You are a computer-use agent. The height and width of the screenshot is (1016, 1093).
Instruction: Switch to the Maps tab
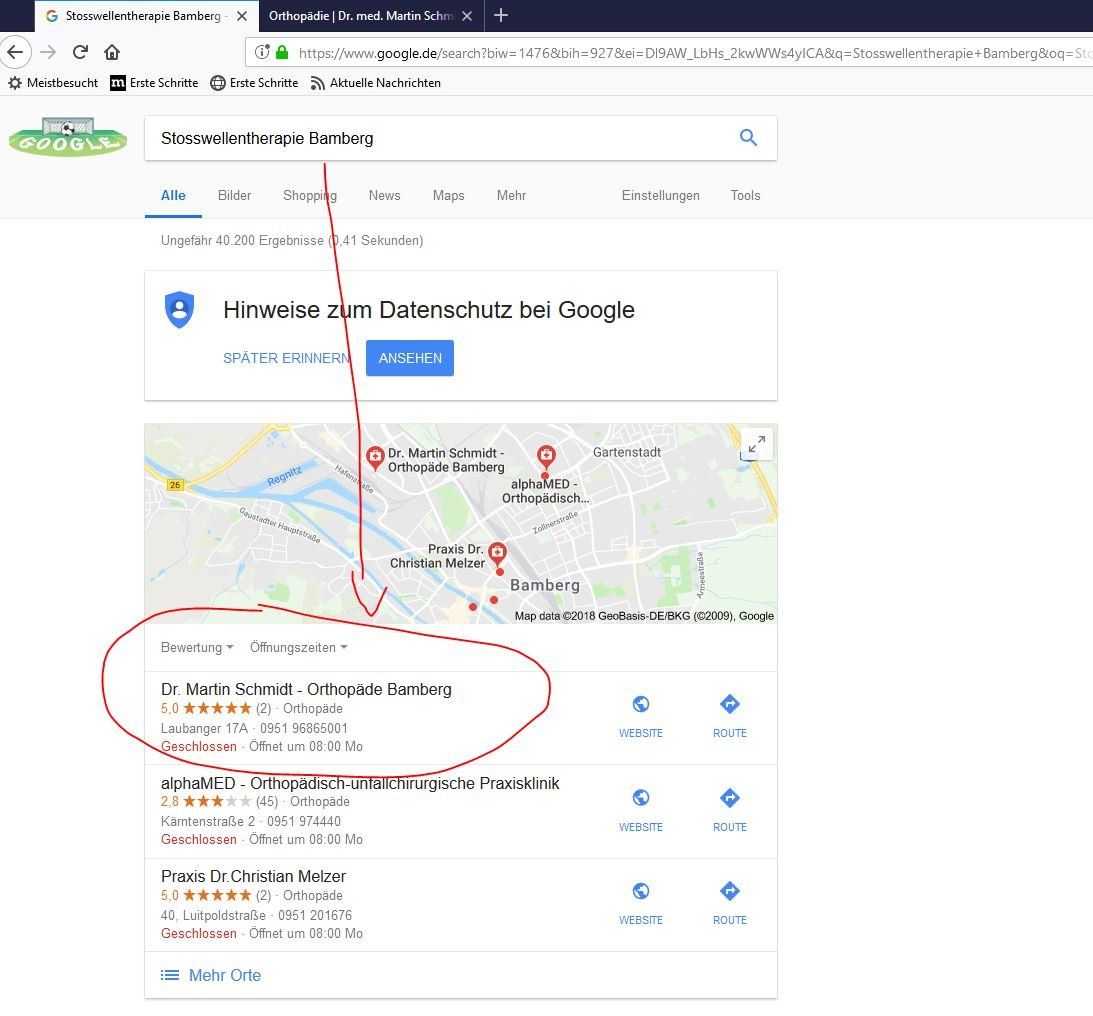pyautogui.click(x=448, y=196)
